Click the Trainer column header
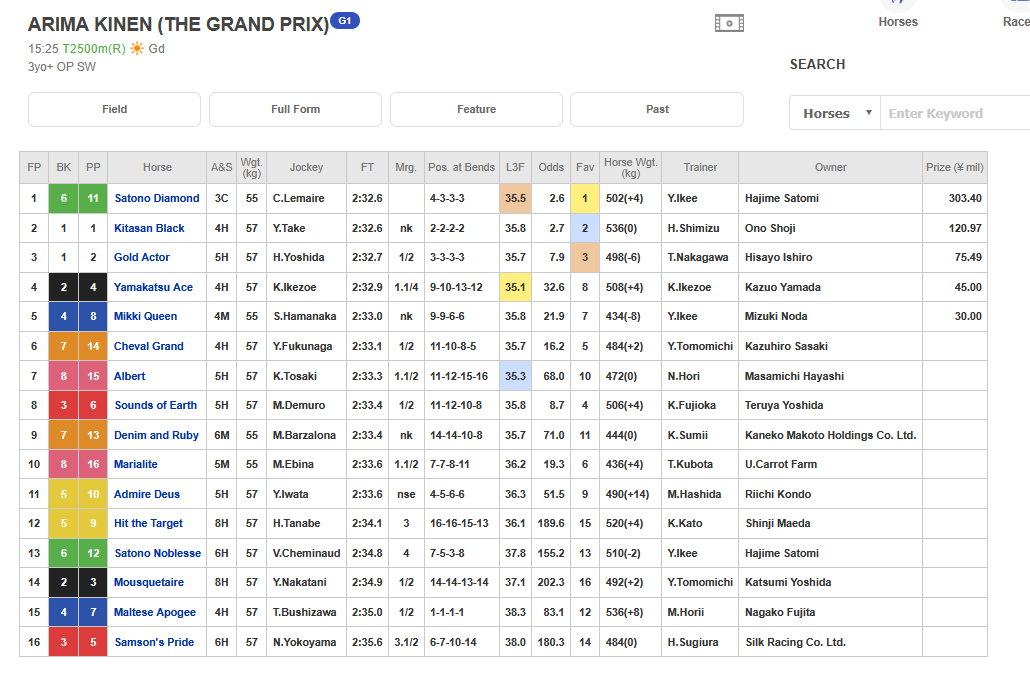 (700, 168)
